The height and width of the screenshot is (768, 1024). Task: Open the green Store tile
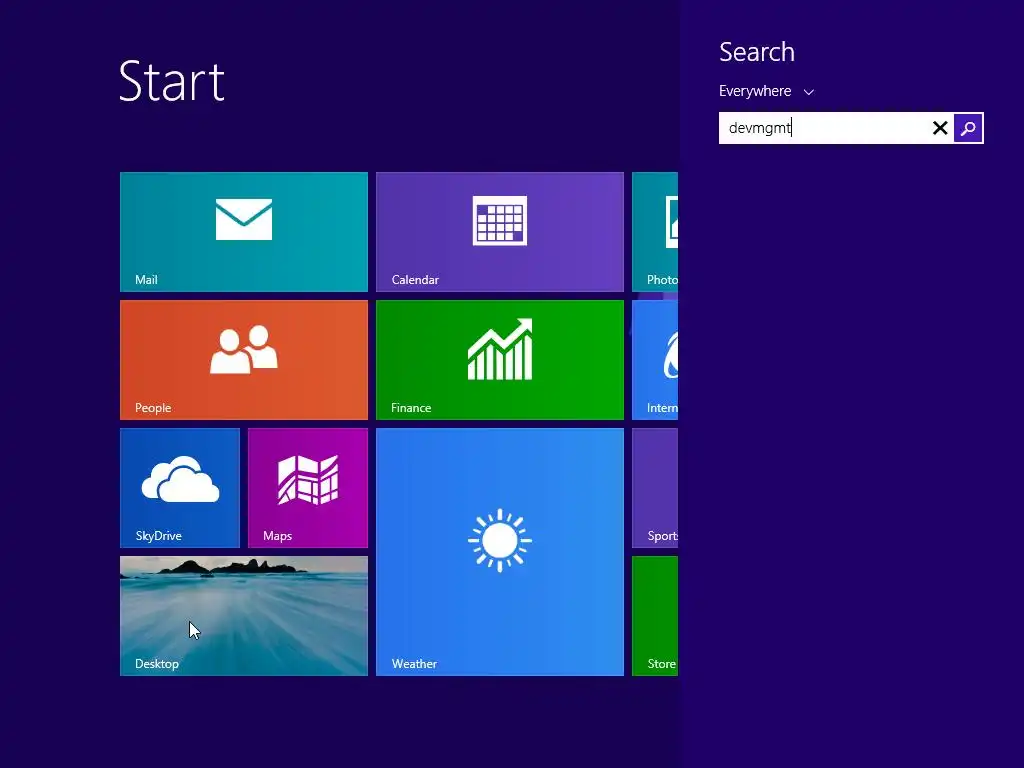click(655, 616)
